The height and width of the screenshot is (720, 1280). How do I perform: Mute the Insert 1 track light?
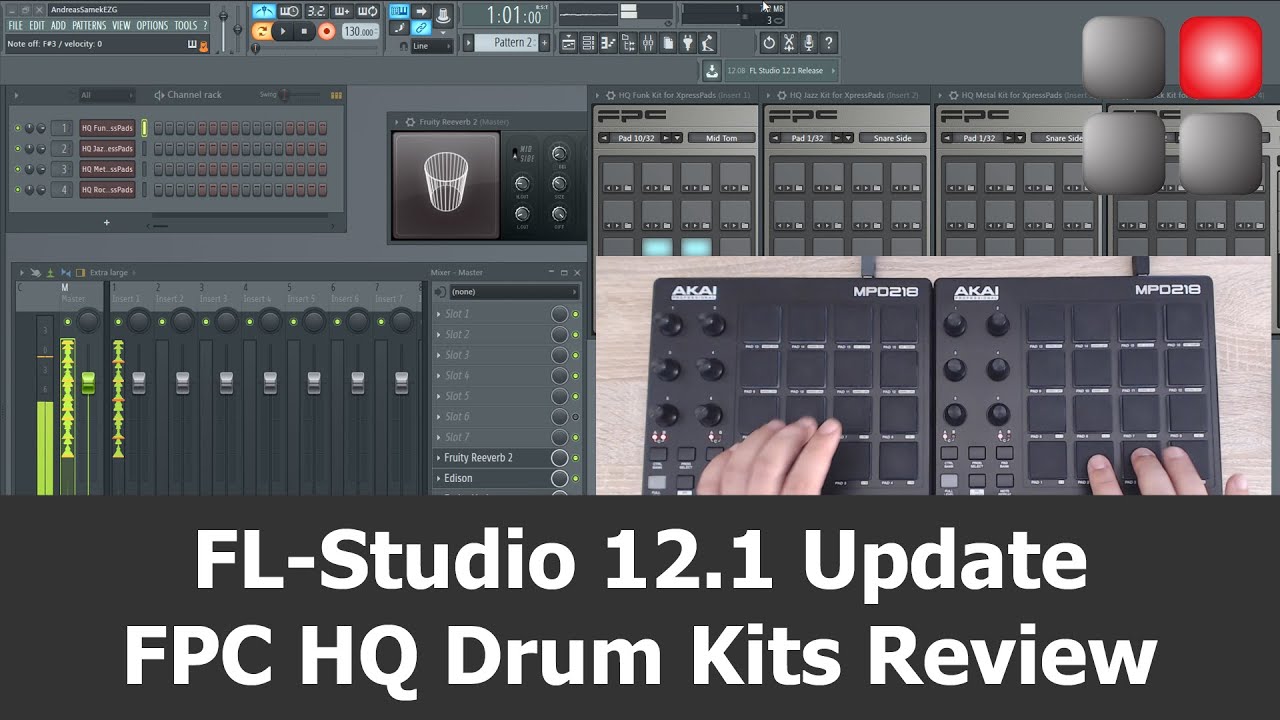[x=118, y=322]
